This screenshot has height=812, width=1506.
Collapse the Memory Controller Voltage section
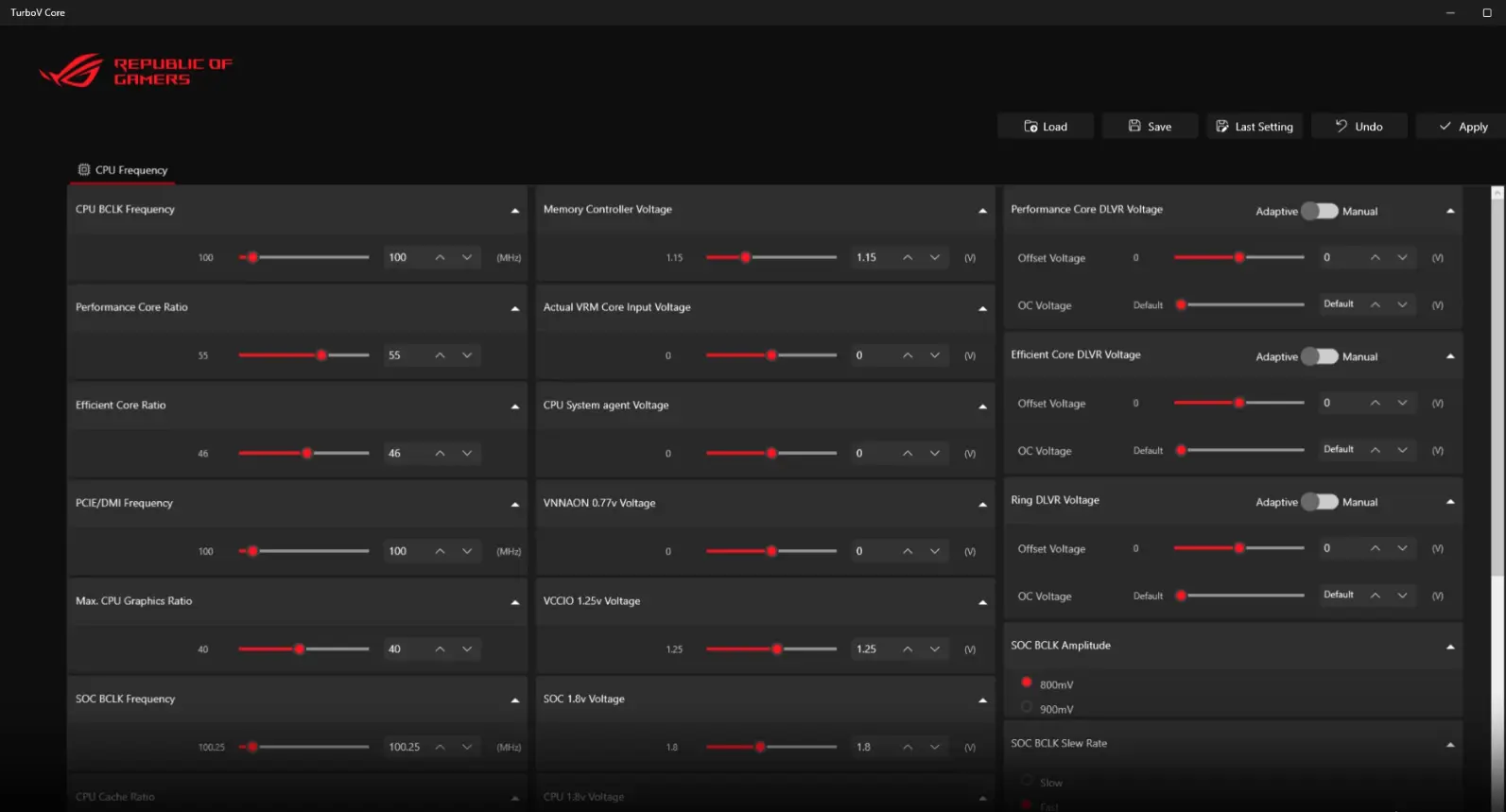[x=982, y=211]
